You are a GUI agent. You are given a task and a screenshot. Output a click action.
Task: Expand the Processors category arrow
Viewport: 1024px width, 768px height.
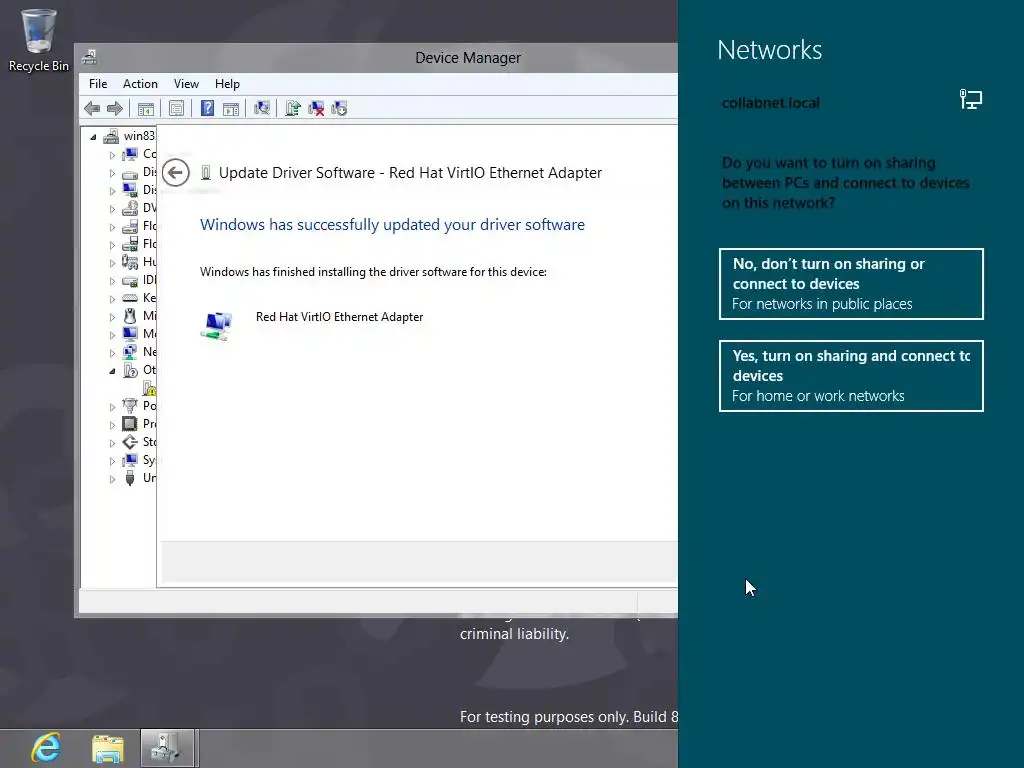112,425
